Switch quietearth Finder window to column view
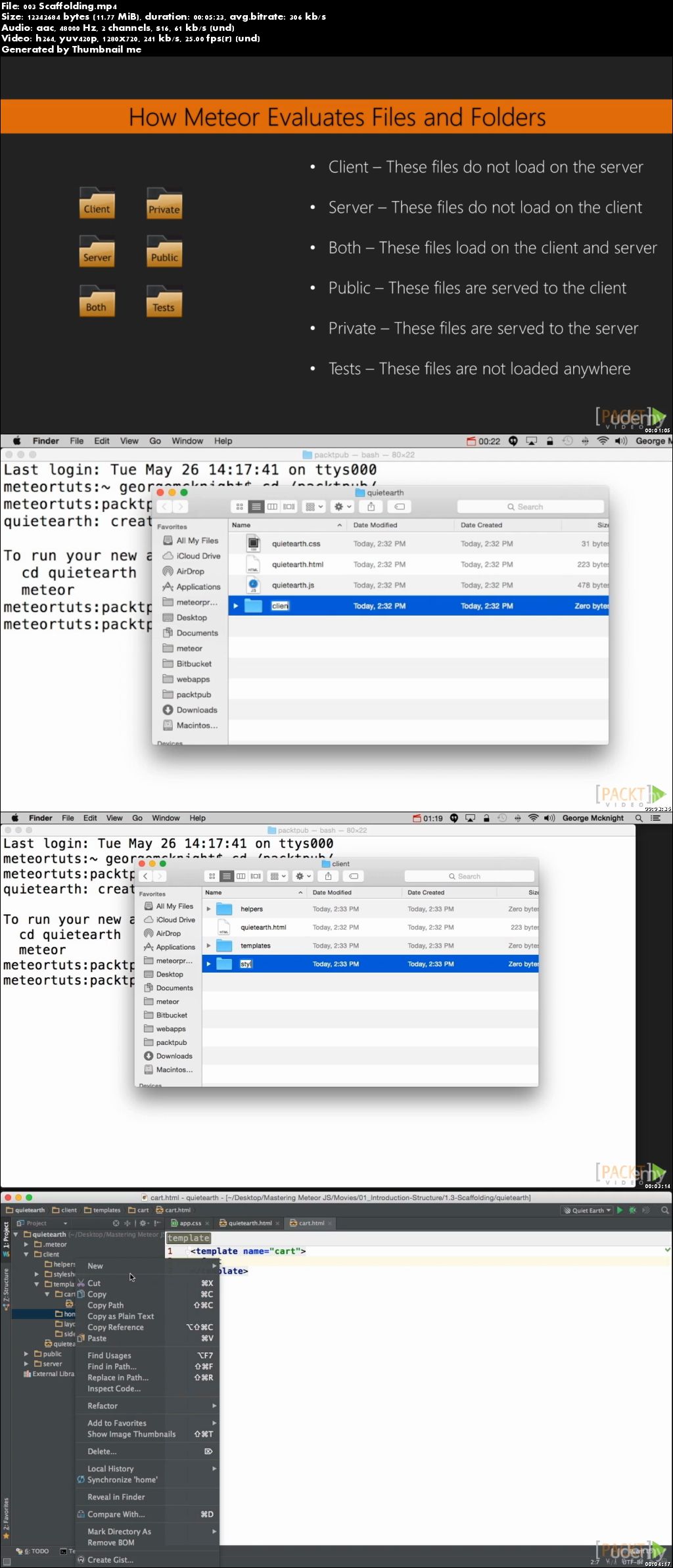Viewport: 673px width, 1568px height. click(x=272, y=507)
